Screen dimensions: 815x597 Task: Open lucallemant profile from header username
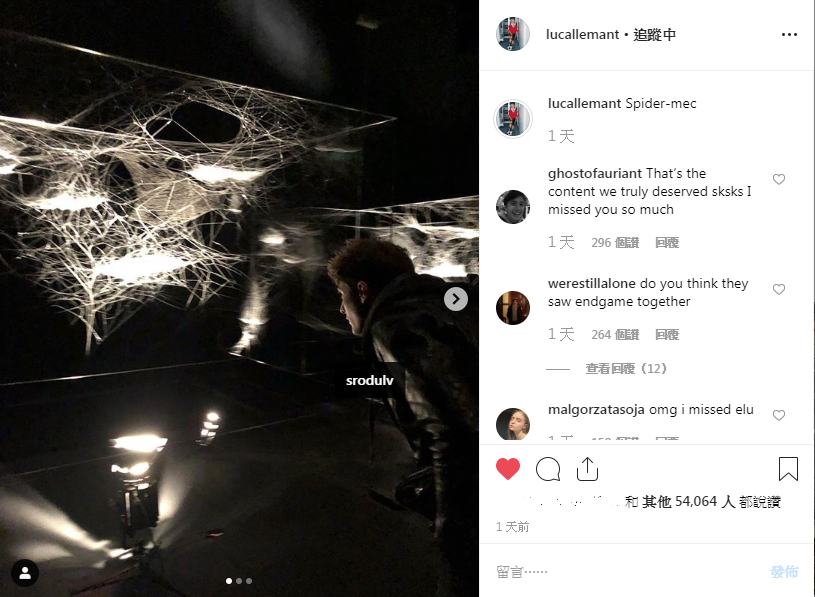582,34
